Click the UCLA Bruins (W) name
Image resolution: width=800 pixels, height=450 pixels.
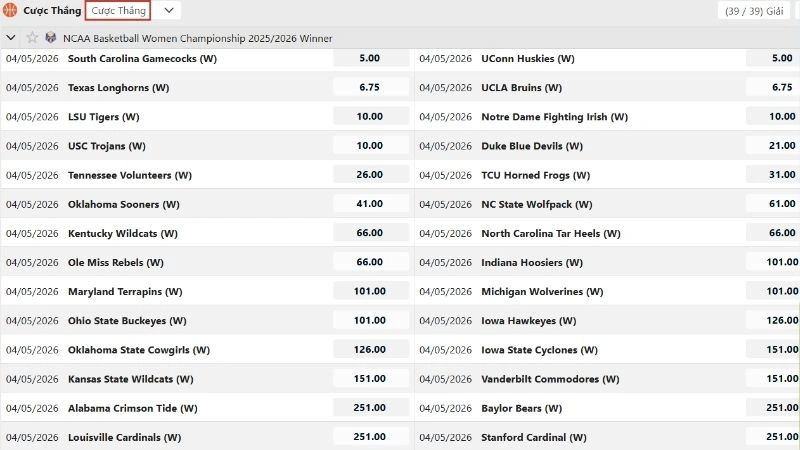[x=521, y=88]
